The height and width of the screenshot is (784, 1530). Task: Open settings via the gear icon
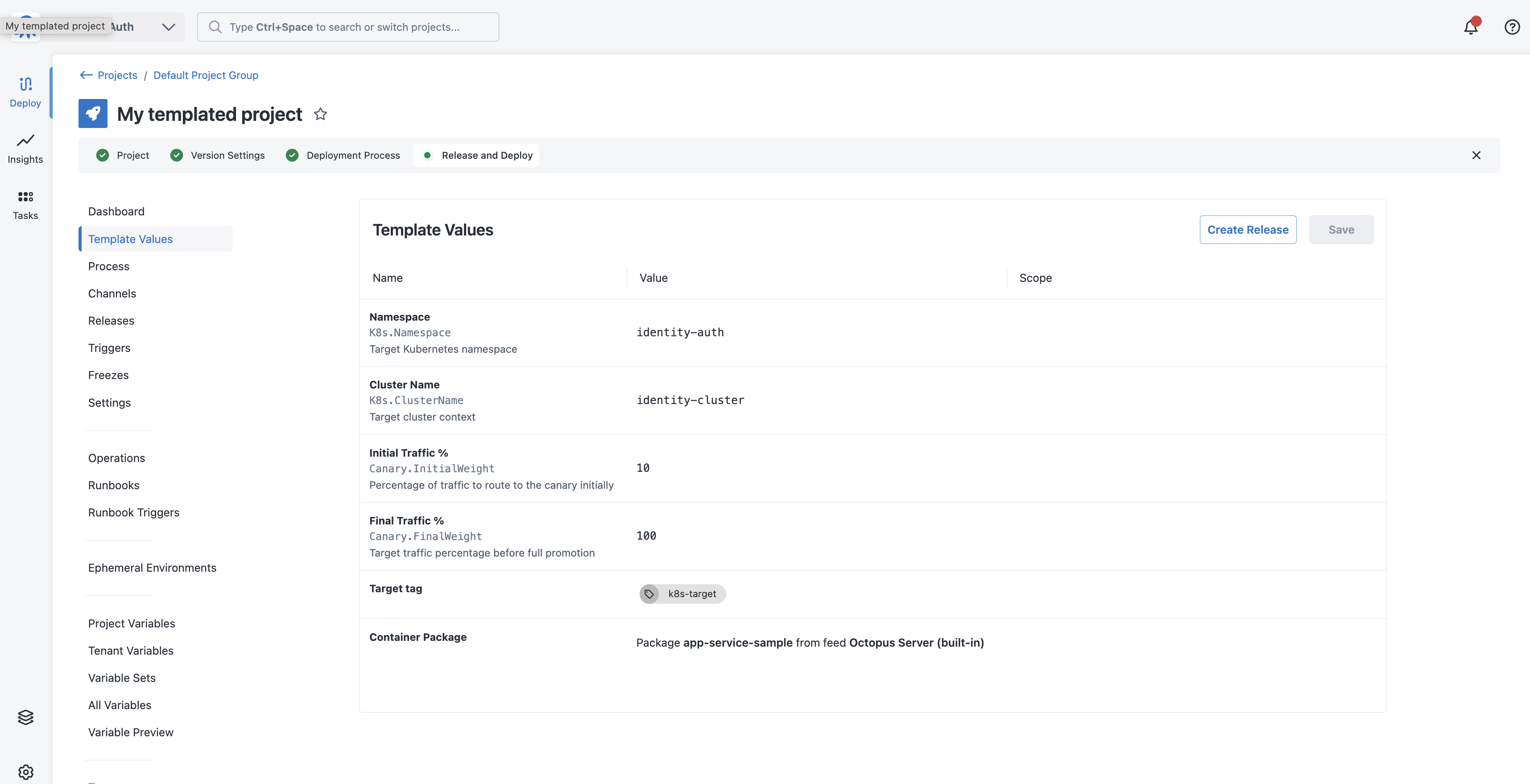pyautogui.click(x=25, y=772)
